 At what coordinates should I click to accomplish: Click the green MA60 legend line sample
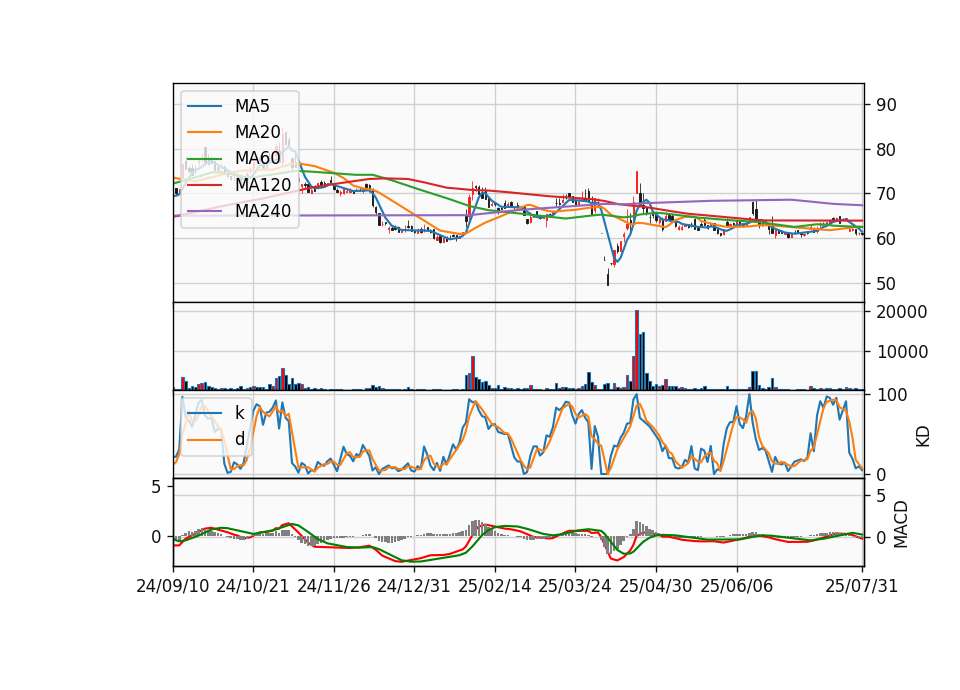click(204, 159)
